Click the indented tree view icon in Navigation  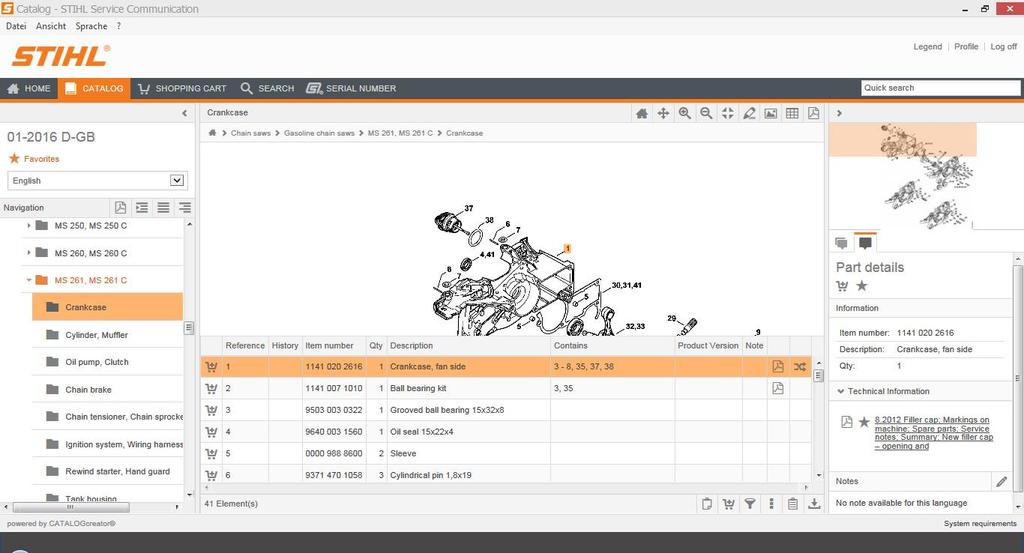142,208
